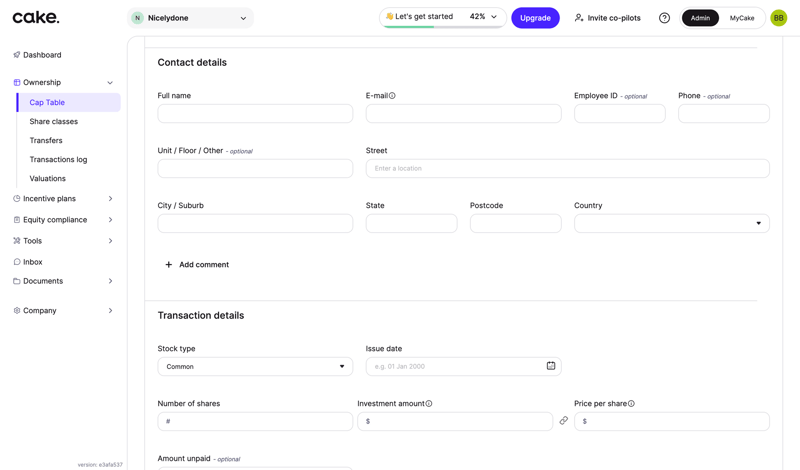The height and width of the screenshot is (470, 800).
Task: Open Share classes in sidebar
Action: click(x=54, y=121)
